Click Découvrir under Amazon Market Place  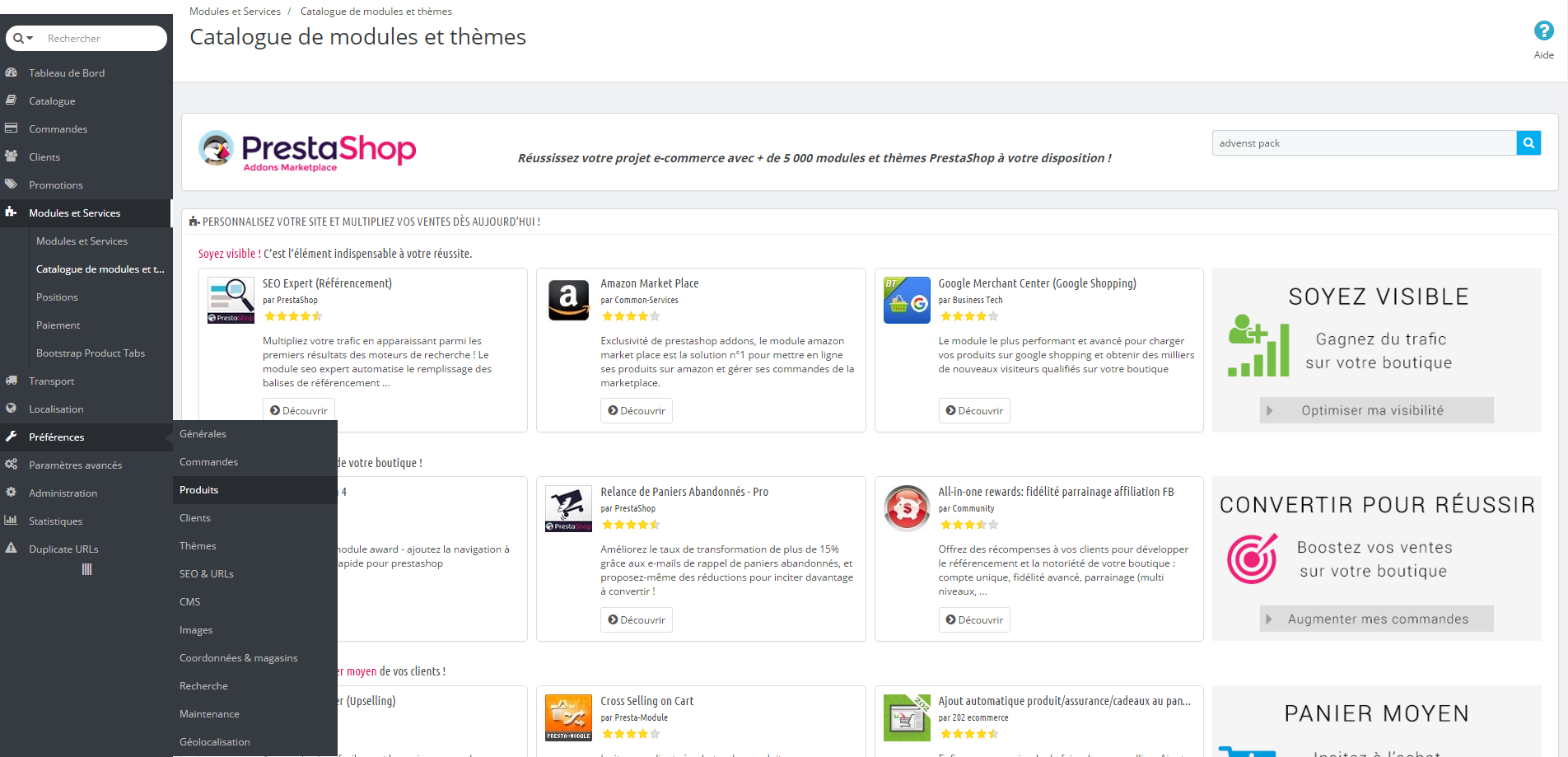click(x=637, y=411)
